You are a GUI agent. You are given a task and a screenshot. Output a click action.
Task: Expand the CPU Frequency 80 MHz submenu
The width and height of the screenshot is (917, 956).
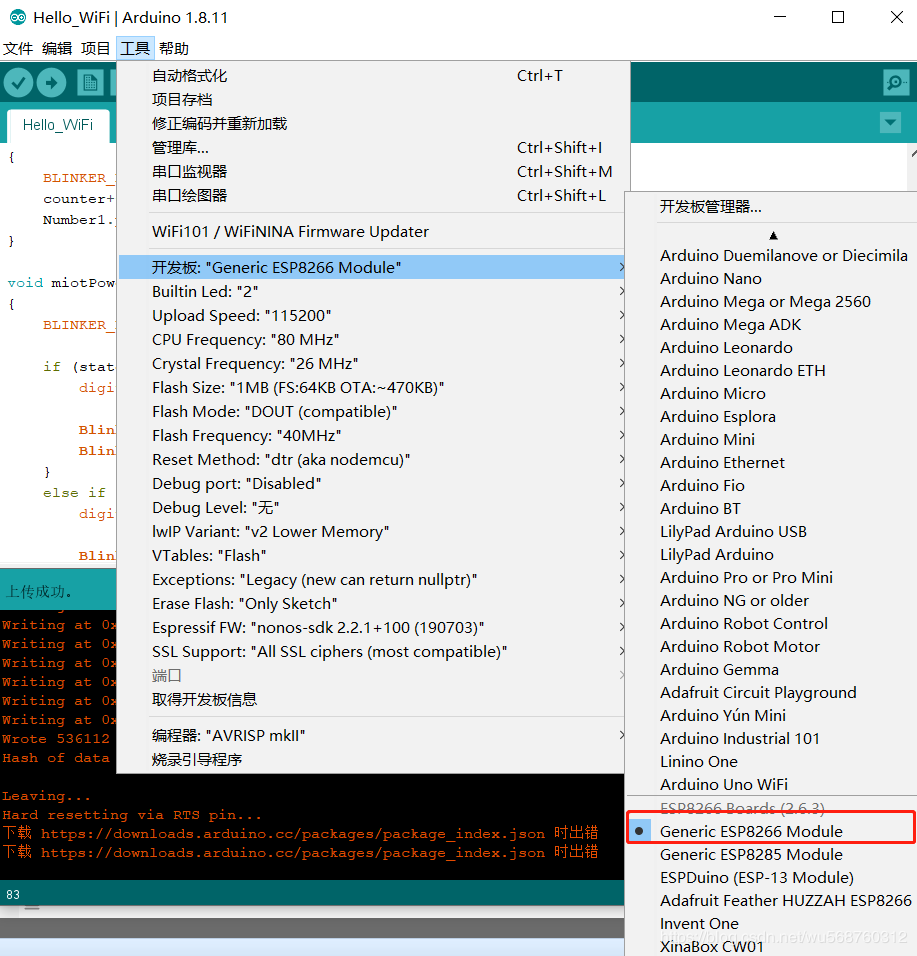tap(371, 339)
